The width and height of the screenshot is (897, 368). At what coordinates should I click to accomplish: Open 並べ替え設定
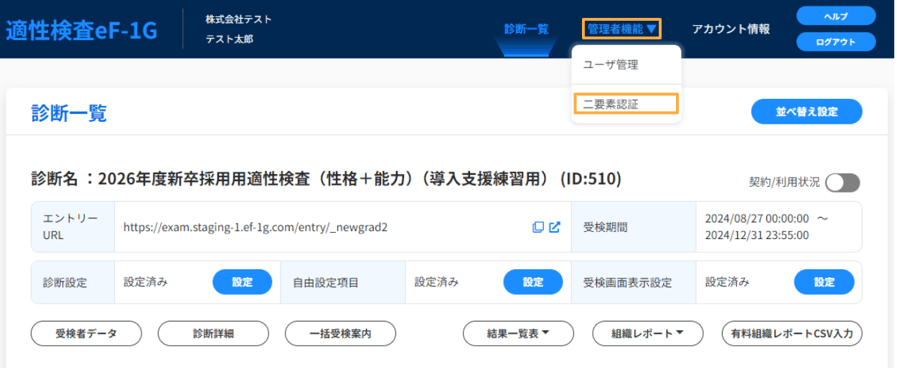807,112
